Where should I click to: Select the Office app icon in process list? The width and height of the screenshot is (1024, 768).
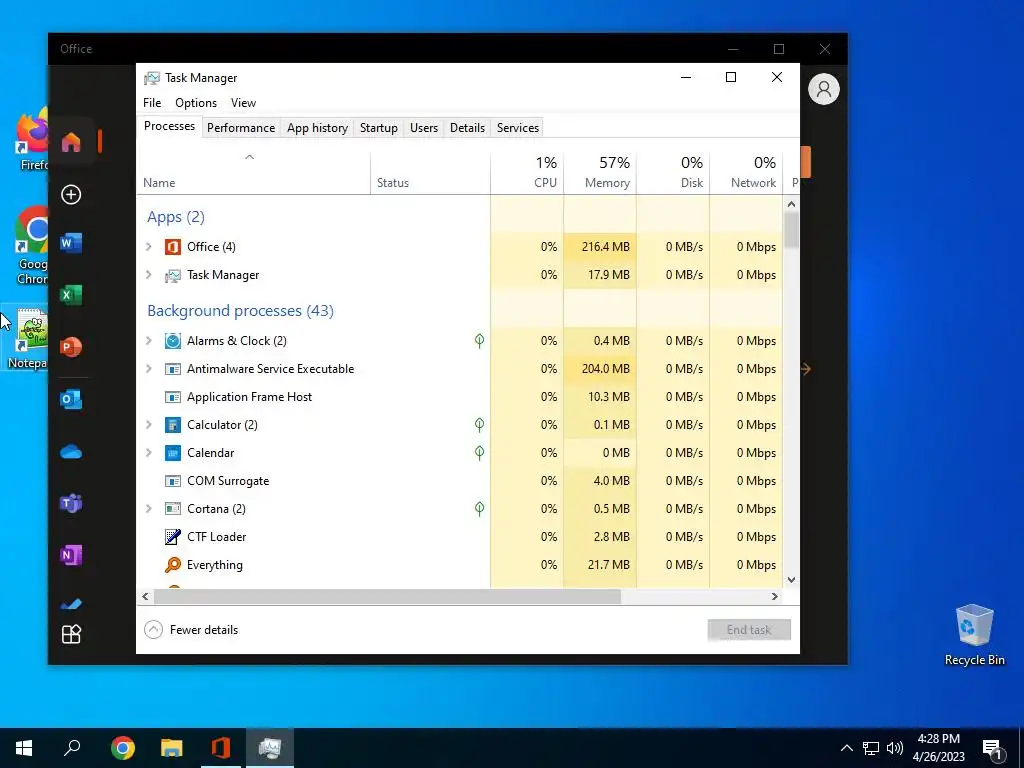172,247
